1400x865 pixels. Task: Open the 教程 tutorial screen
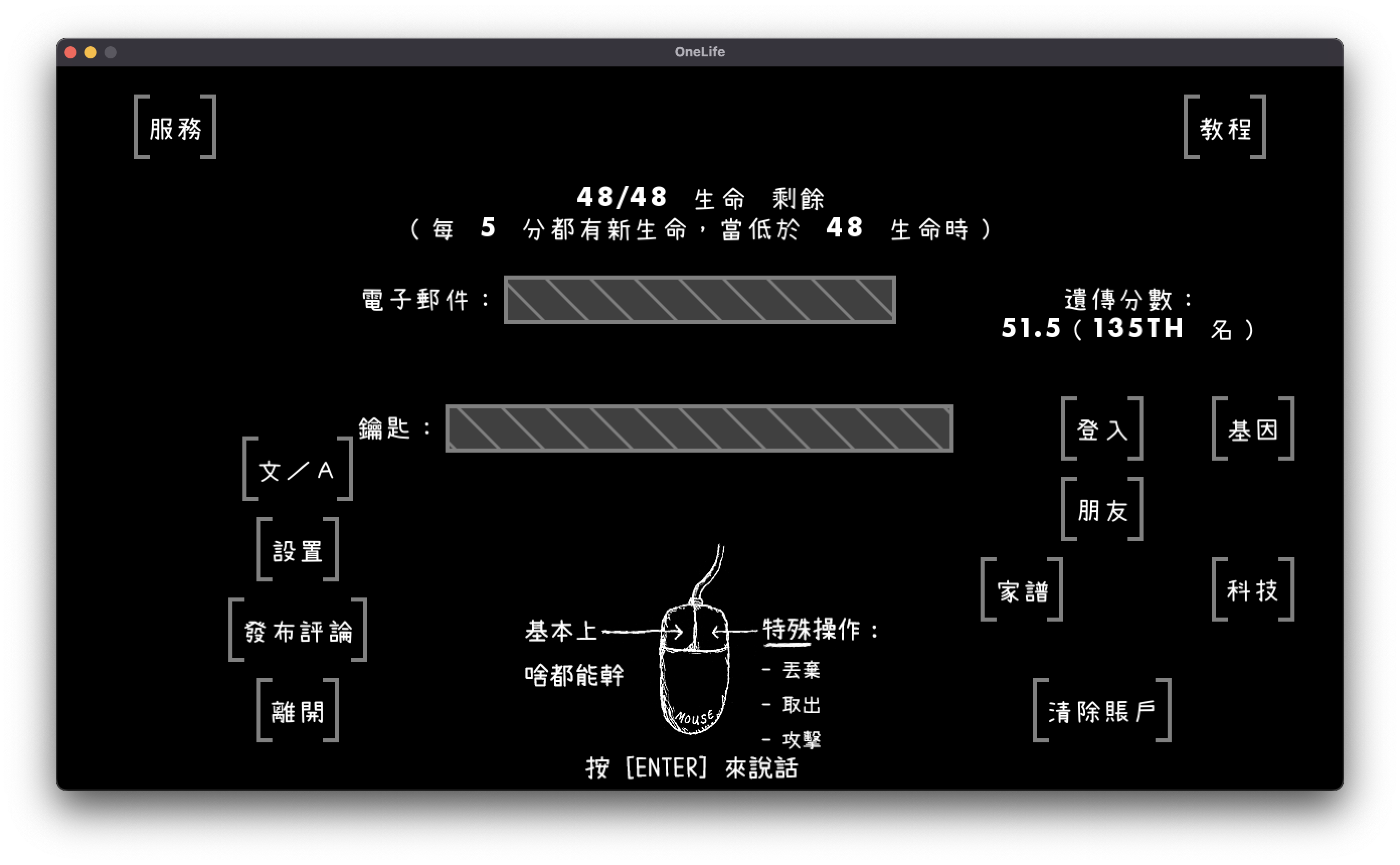coord(1225,126)
